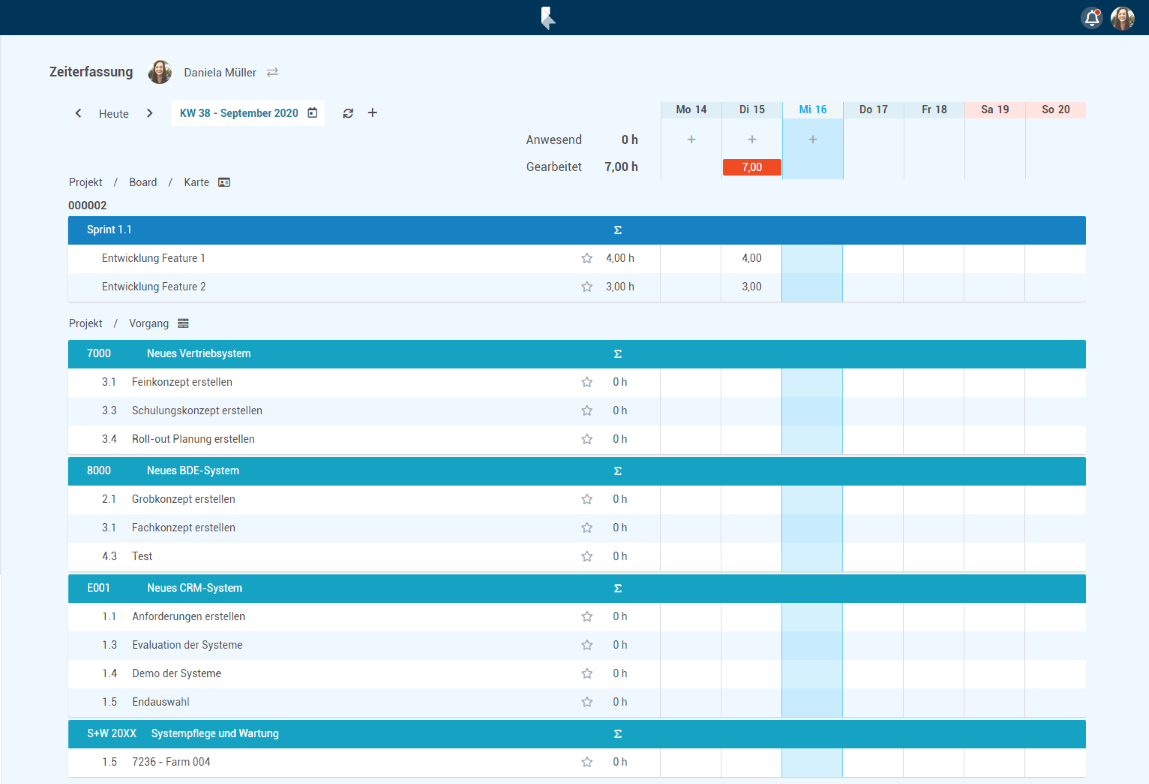Open the KW 38 - September 2020 date picker
The width and height of the screenshot is (1149, 784).
coord(248,113)
